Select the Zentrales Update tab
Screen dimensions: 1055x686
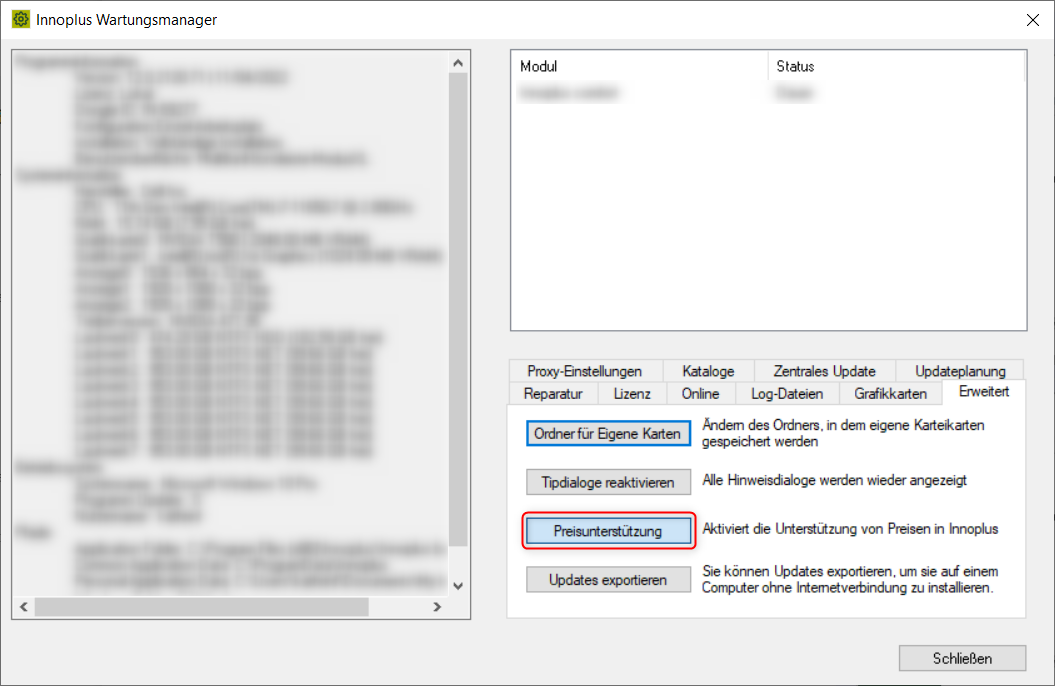(x=824, y=371)
